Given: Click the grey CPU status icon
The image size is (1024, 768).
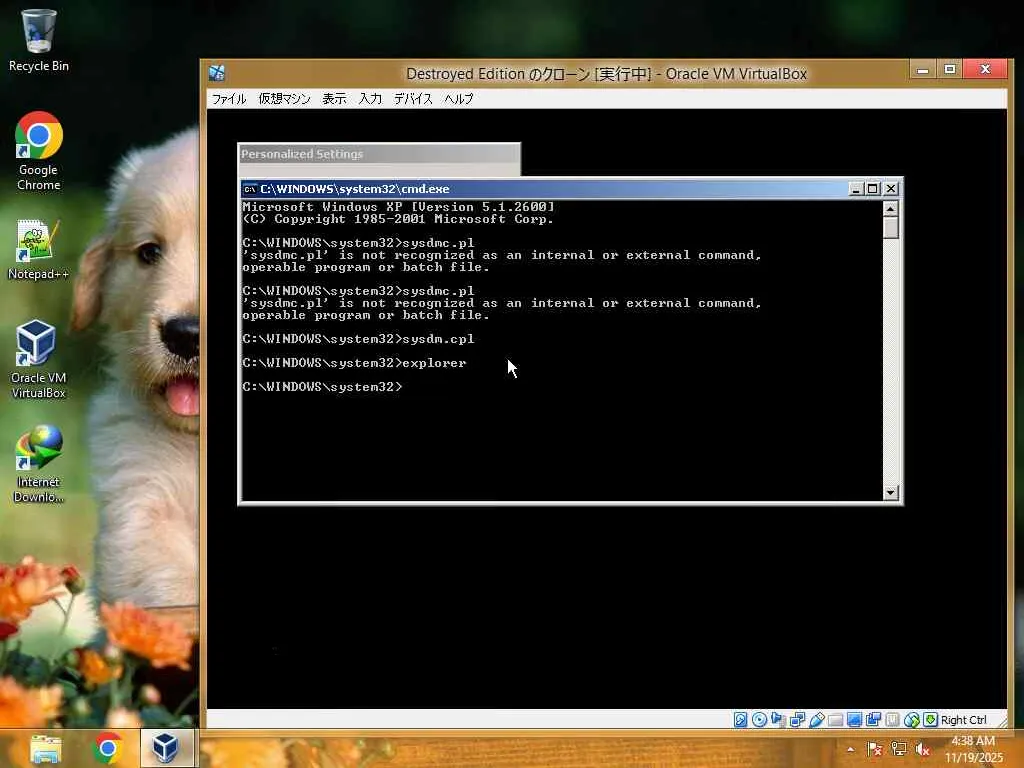Looking at the screenshot, I should [892, 720].
